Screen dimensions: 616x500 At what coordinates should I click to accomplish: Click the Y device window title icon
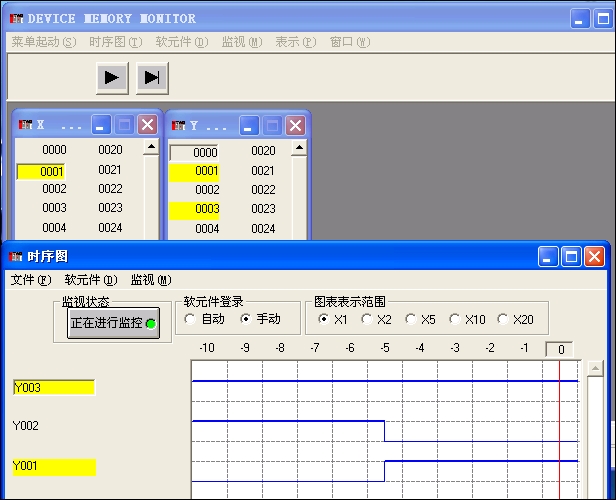point(178,126)
